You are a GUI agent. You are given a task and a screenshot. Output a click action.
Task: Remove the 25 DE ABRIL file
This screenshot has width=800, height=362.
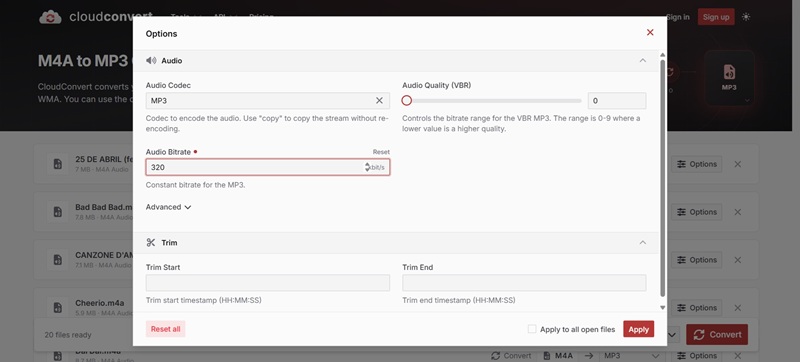737,164
